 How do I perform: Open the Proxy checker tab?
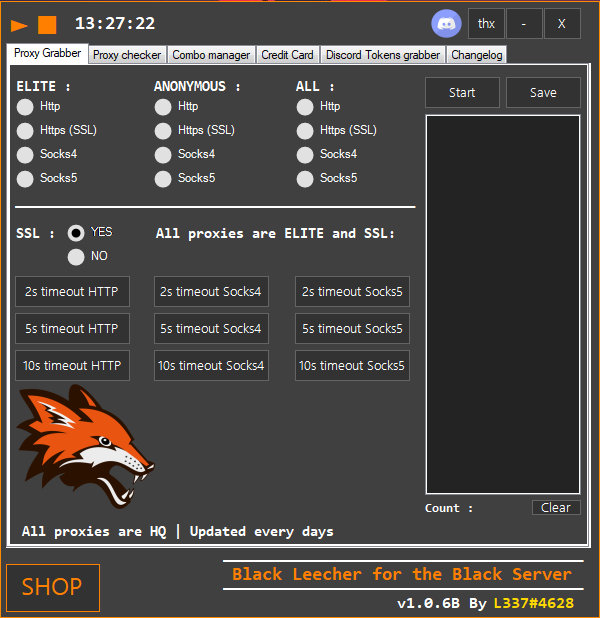[x=127, y=55]
